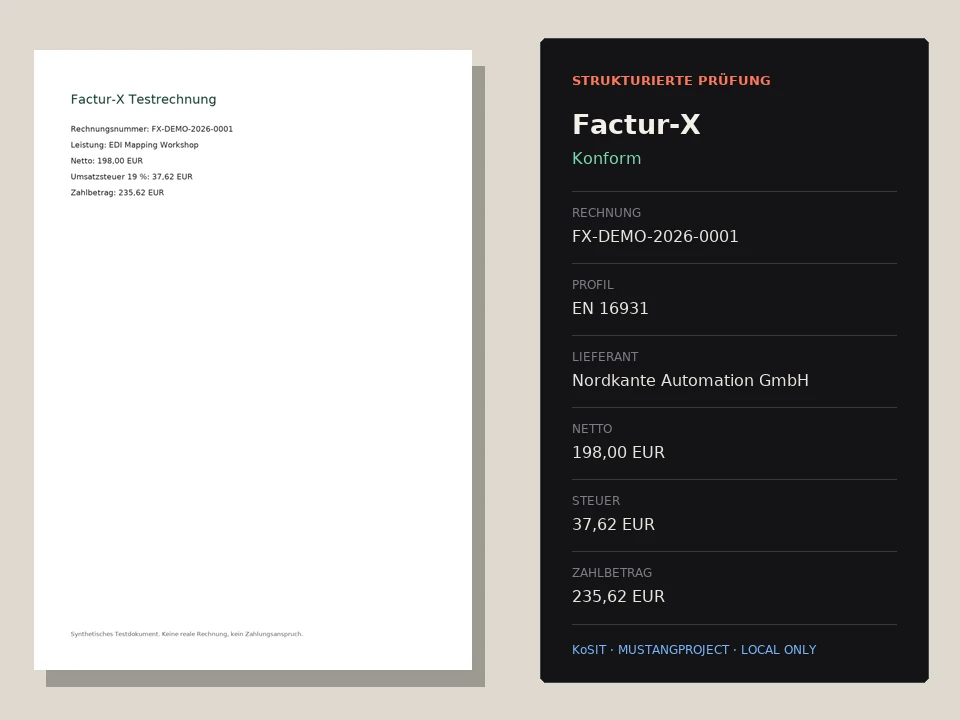This screenshot has width=960, height=720.
Task: Click the KoSIT link in the panel footer
Action: [589, 650]
